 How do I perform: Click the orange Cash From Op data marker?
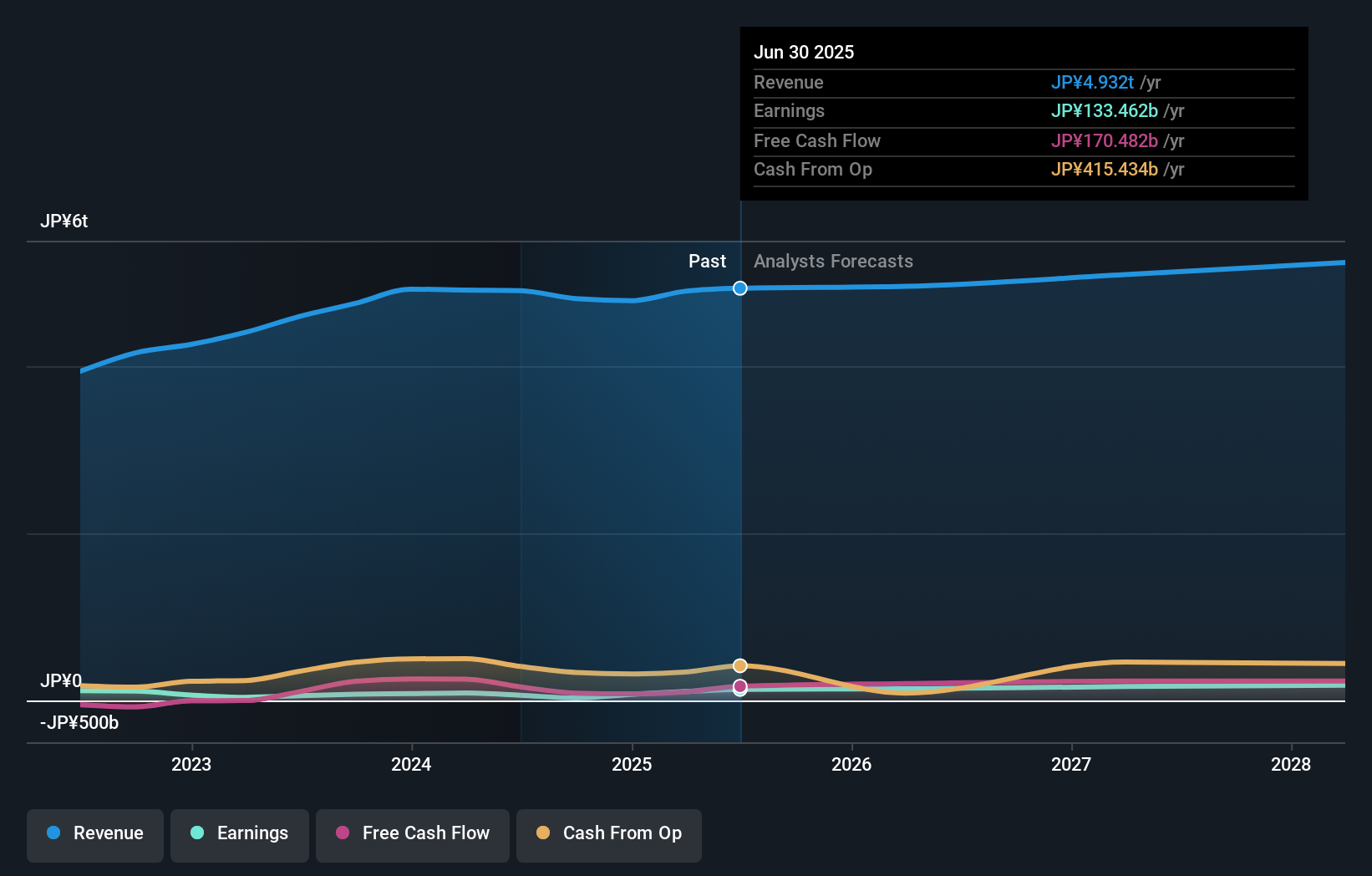[x=740, y=665]
